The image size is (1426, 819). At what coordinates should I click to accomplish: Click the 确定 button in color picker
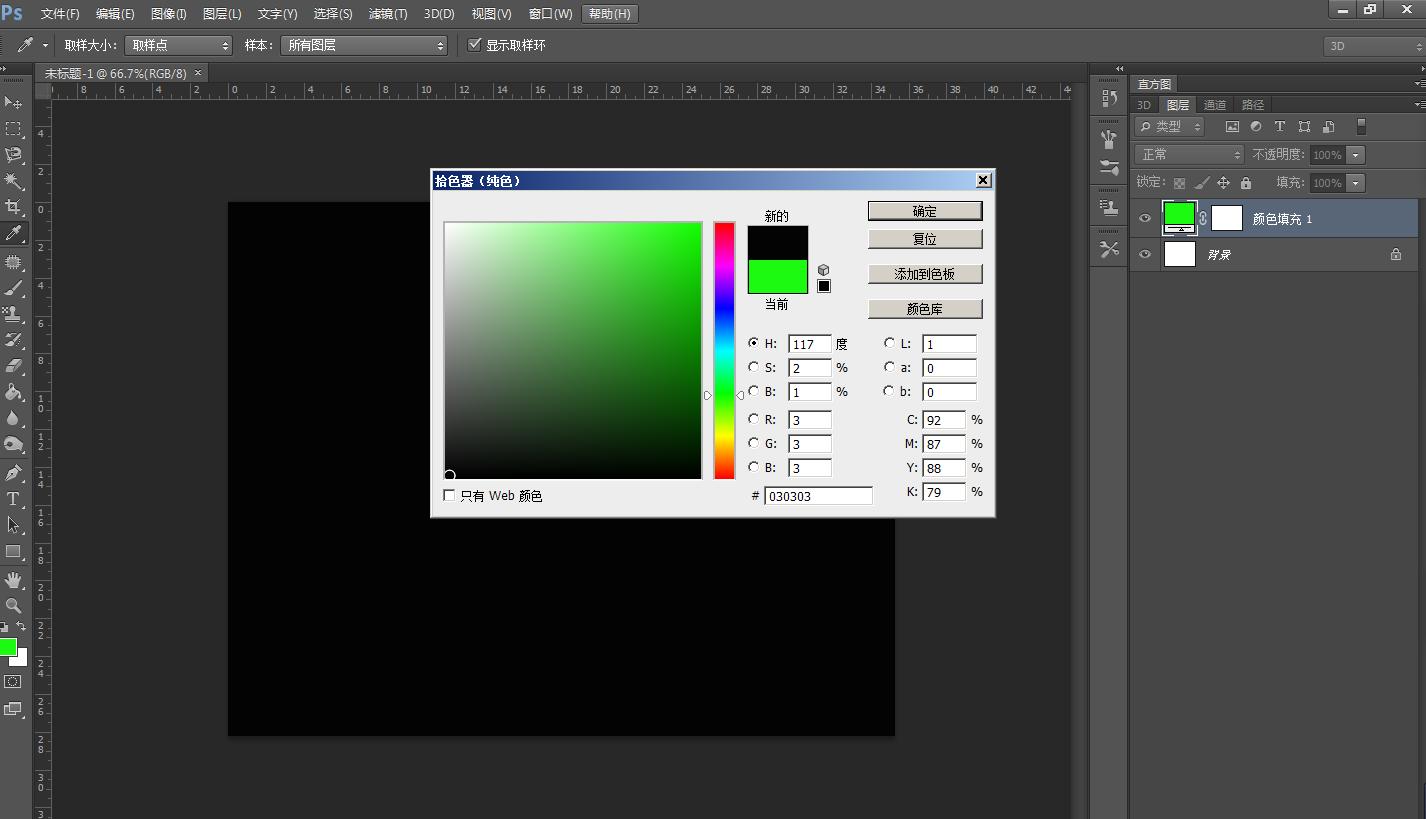pos(925,211)
